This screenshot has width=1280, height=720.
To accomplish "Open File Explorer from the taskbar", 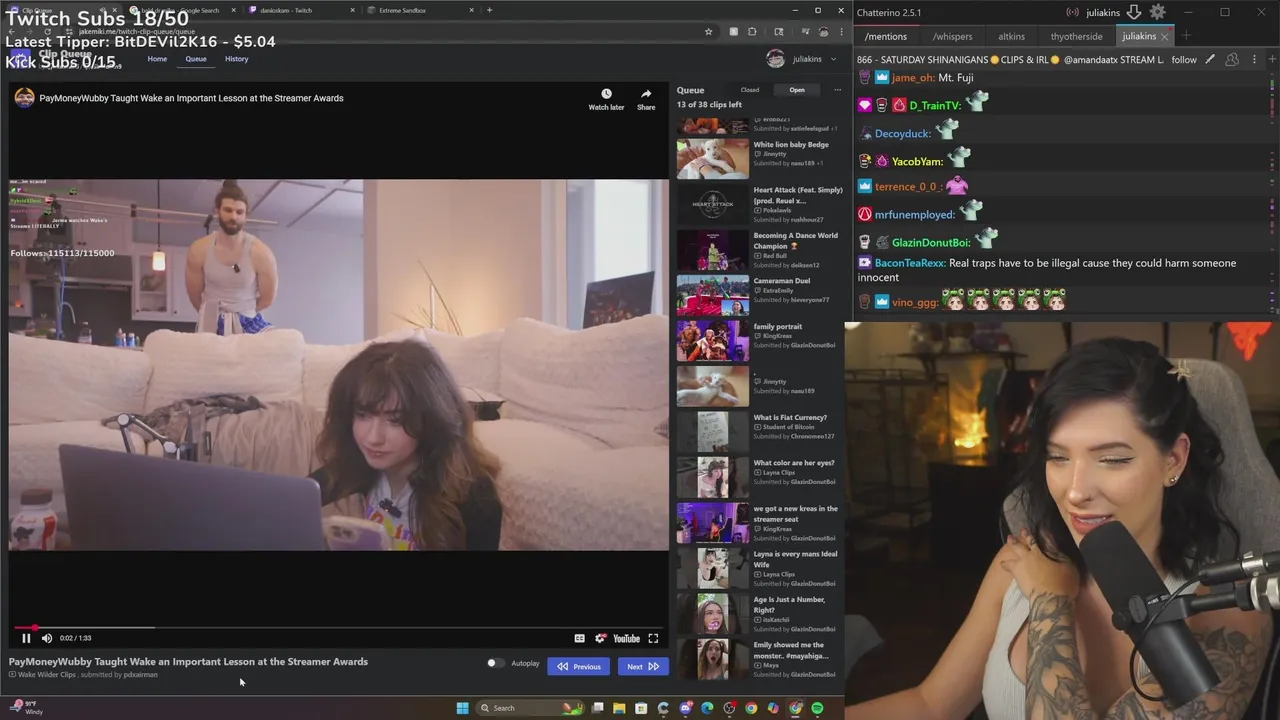I will (619, 708).
